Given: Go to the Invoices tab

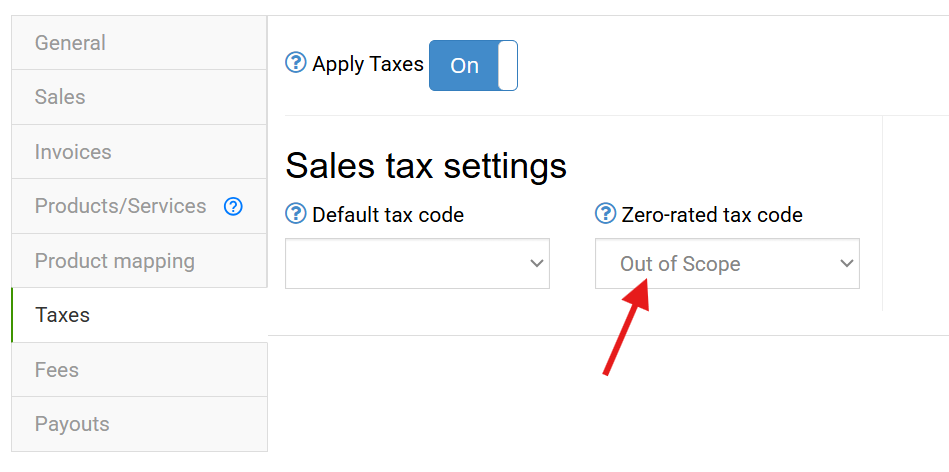Looking at the screenshot, I should [73, 152].
